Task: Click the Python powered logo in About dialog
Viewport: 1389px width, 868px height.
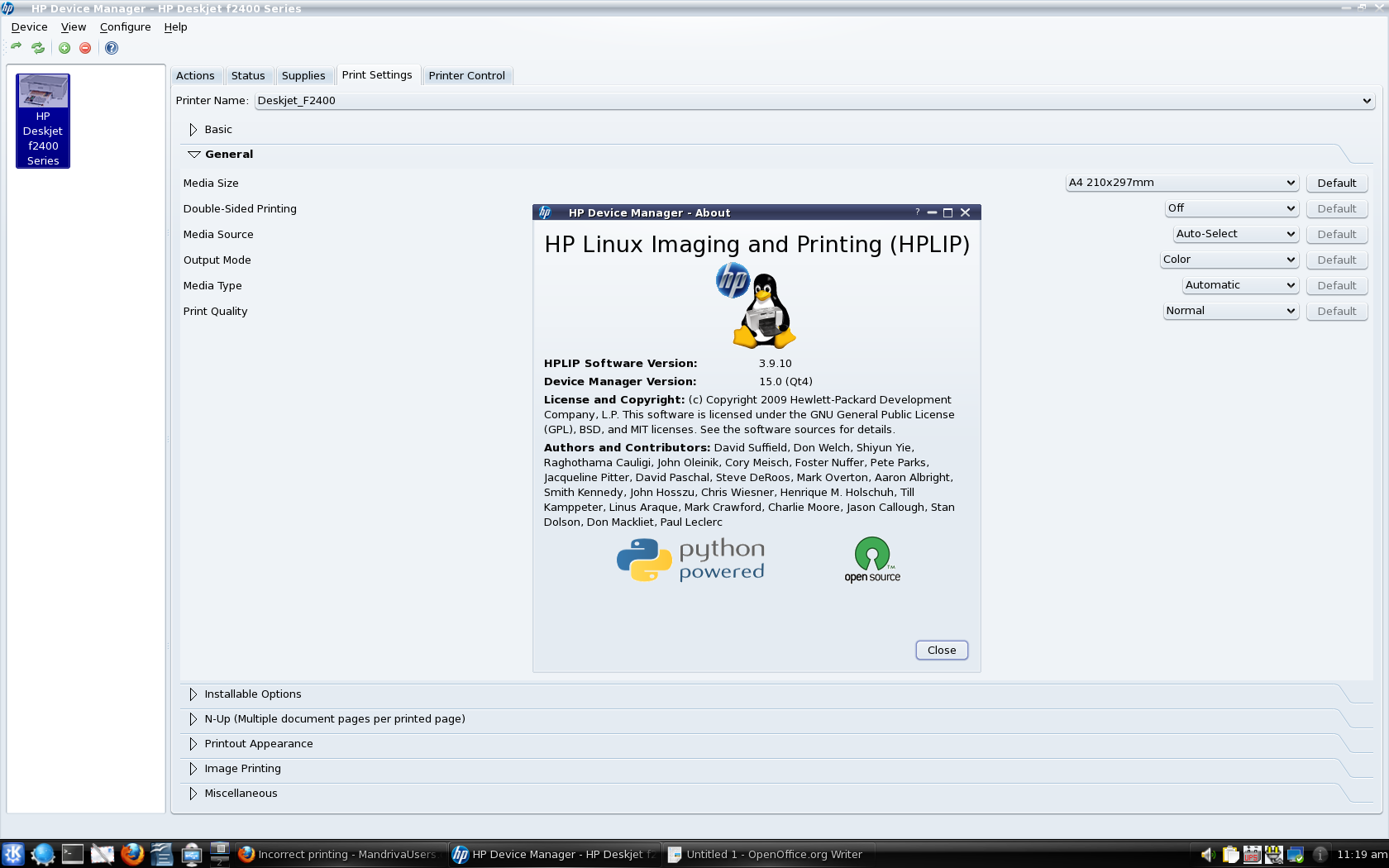Action: 691,560
